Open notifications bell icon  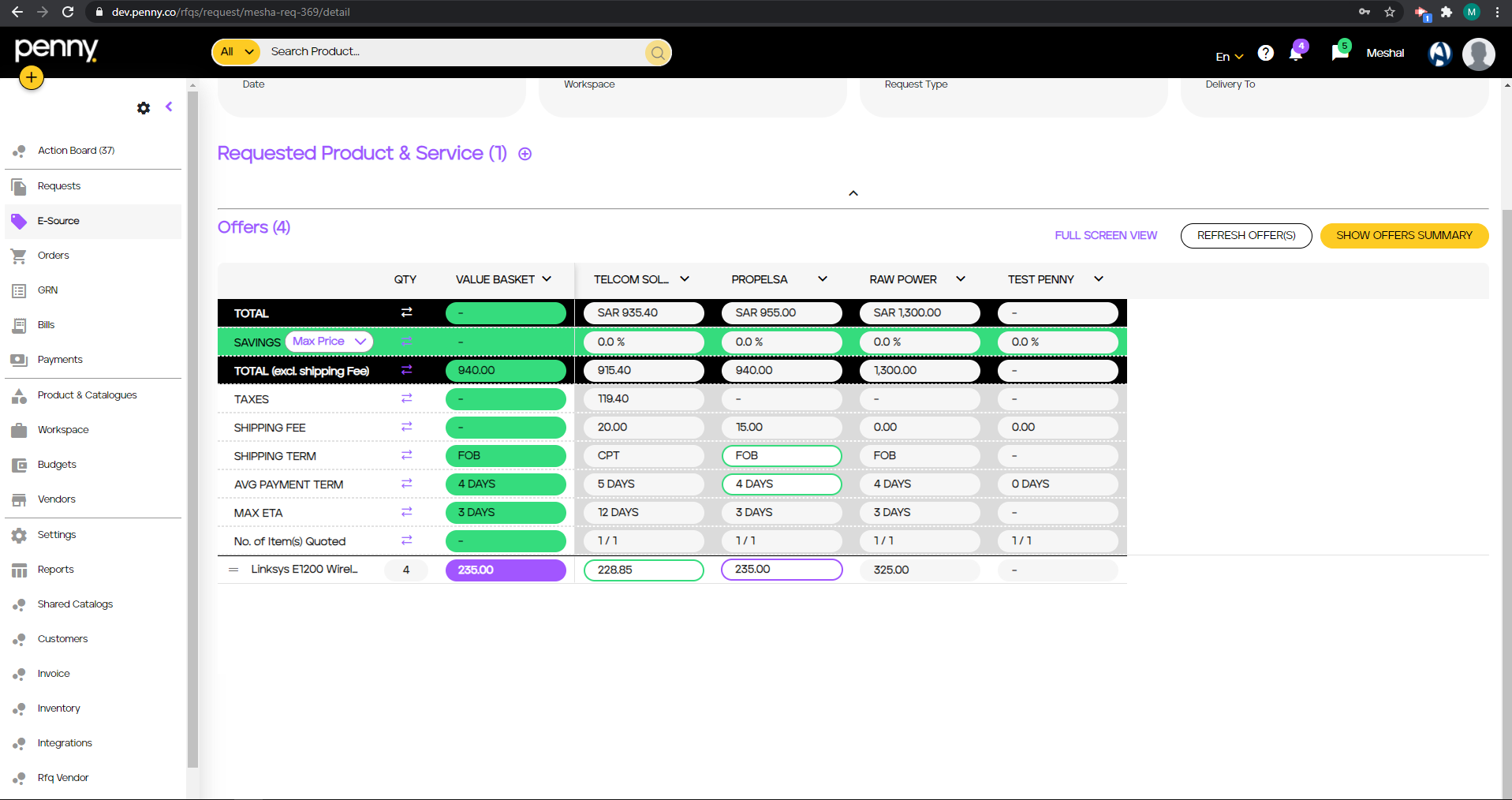[1296, 53]
